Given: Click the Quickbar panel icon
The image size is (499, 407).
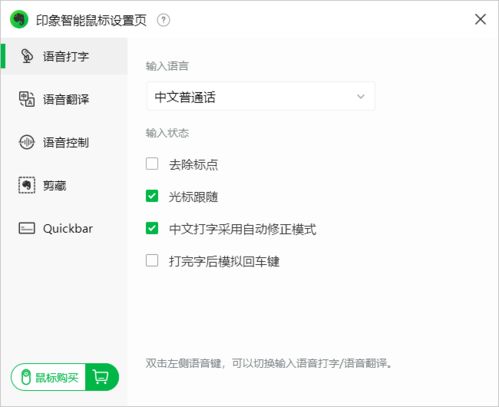Looking at the screenshot, I should (x=27, y=228).
